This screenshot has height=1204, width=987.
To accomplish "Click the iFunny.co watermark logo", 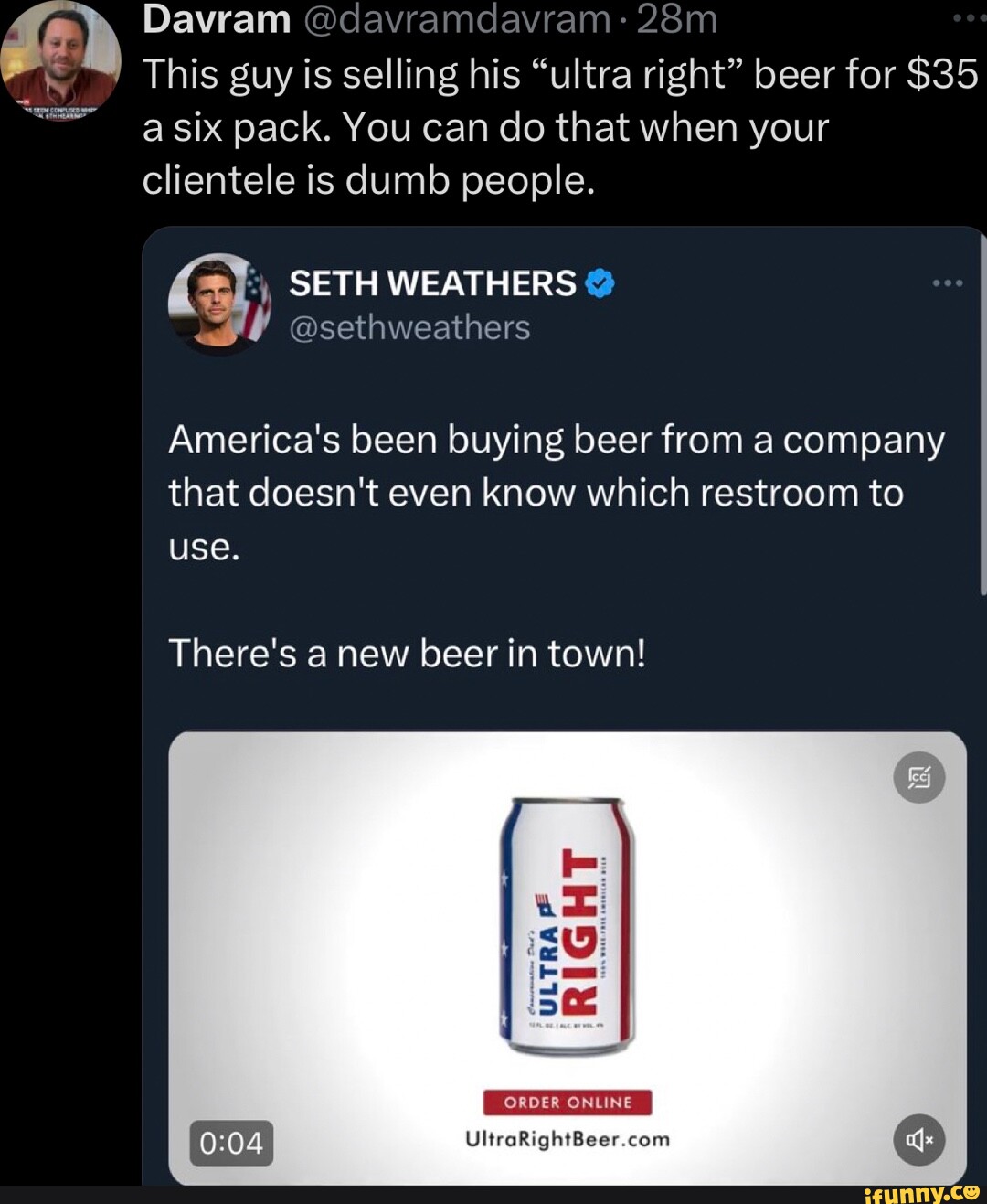I will 921,1193.
